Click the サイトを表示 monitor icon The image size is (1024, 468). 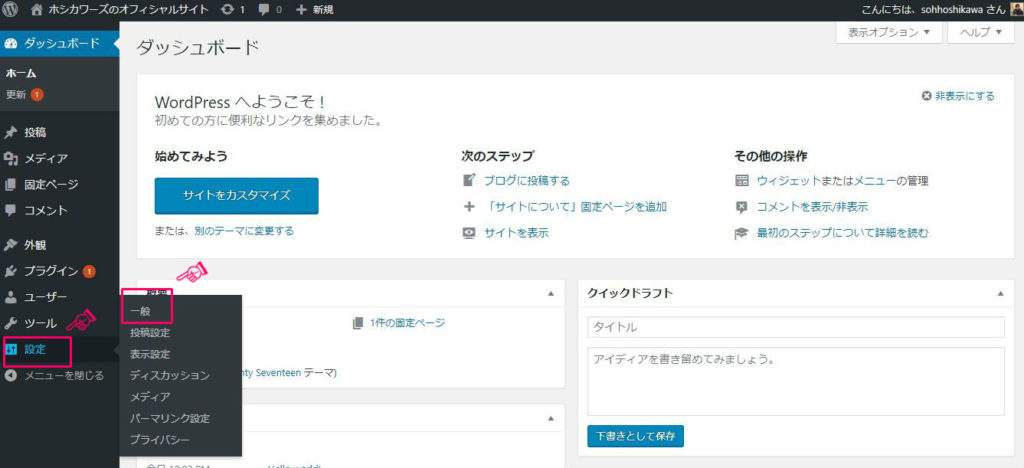click(468, 233)
